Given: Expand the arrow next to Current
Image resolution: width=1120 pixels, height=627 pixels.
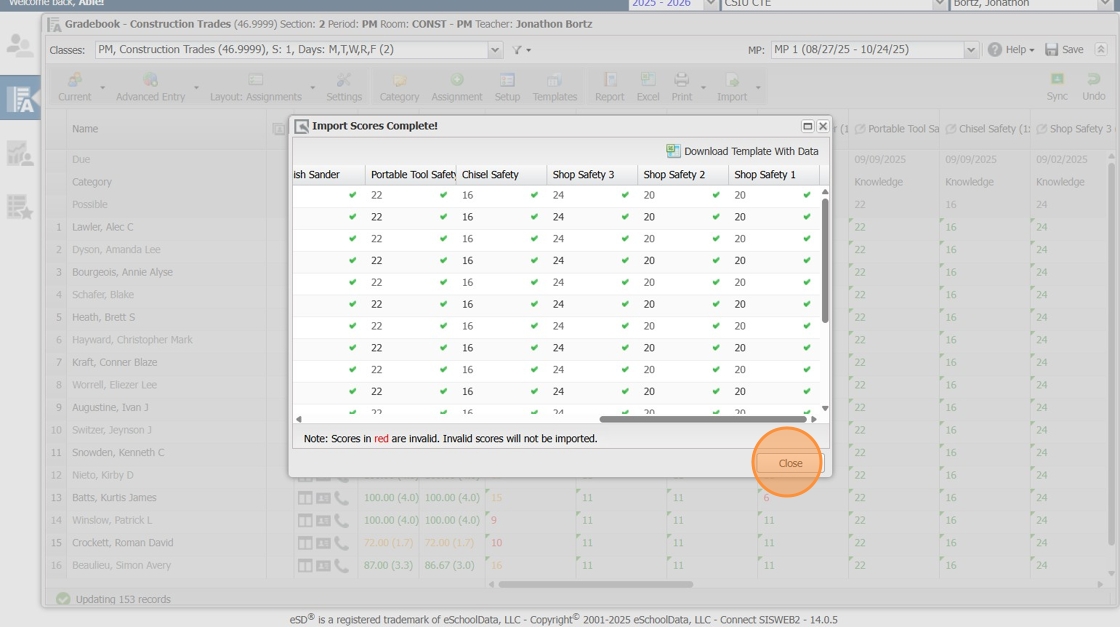Looking at the screenshot, I should tap(102, 88).
